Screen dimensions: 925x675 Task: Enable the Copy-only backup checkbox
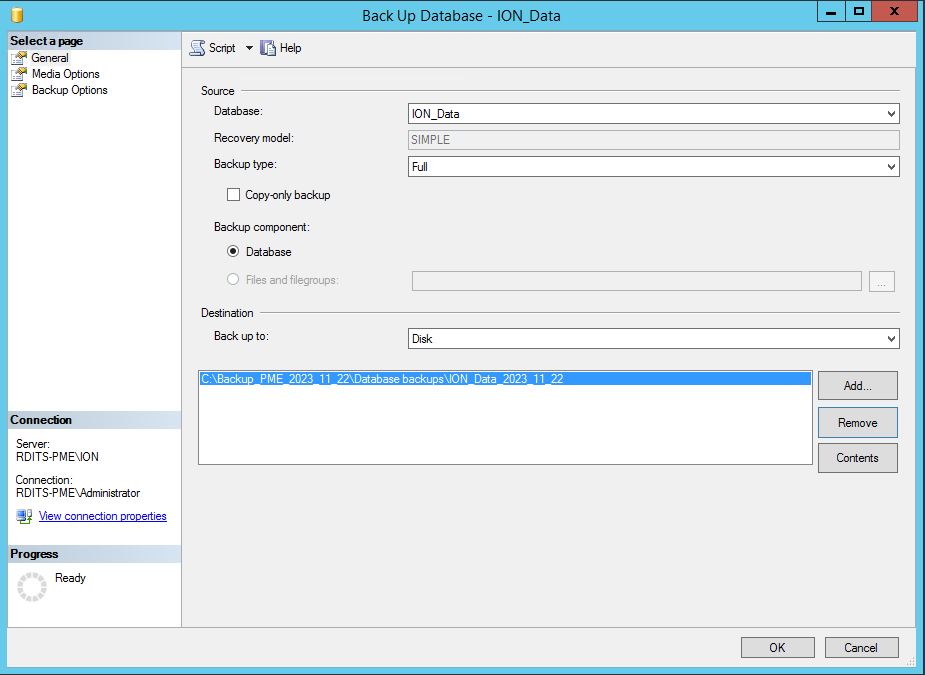point(234,195)
